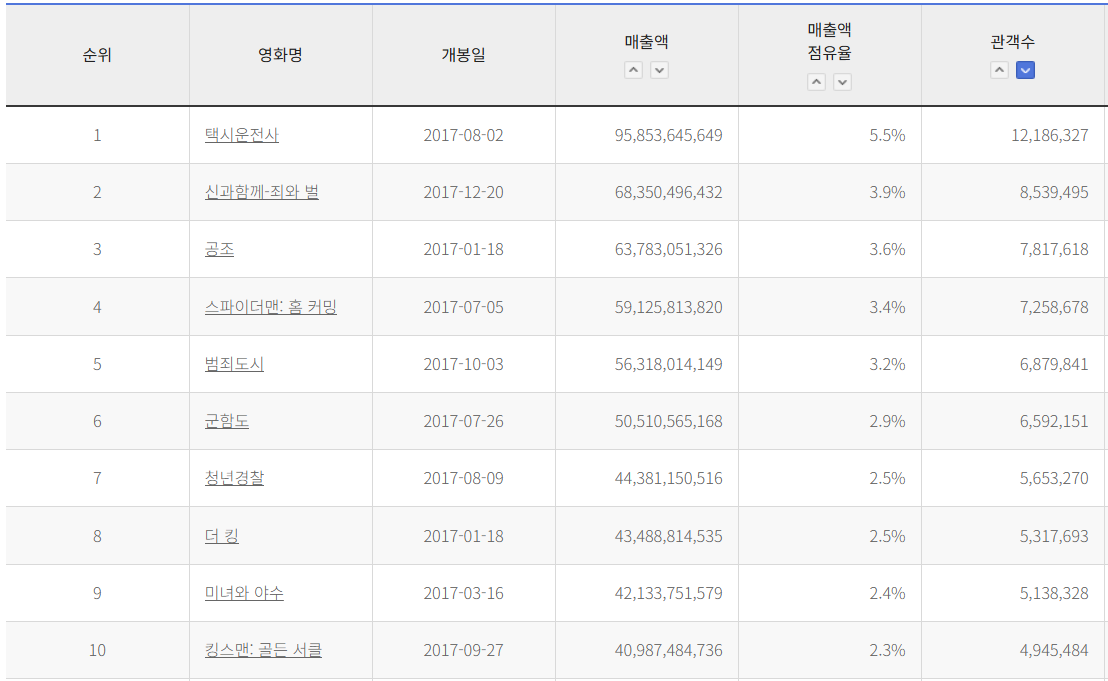Open the movie link 범죄도시
The height and width of the screenshot is (681, 1108).
(x=234, y=364)
